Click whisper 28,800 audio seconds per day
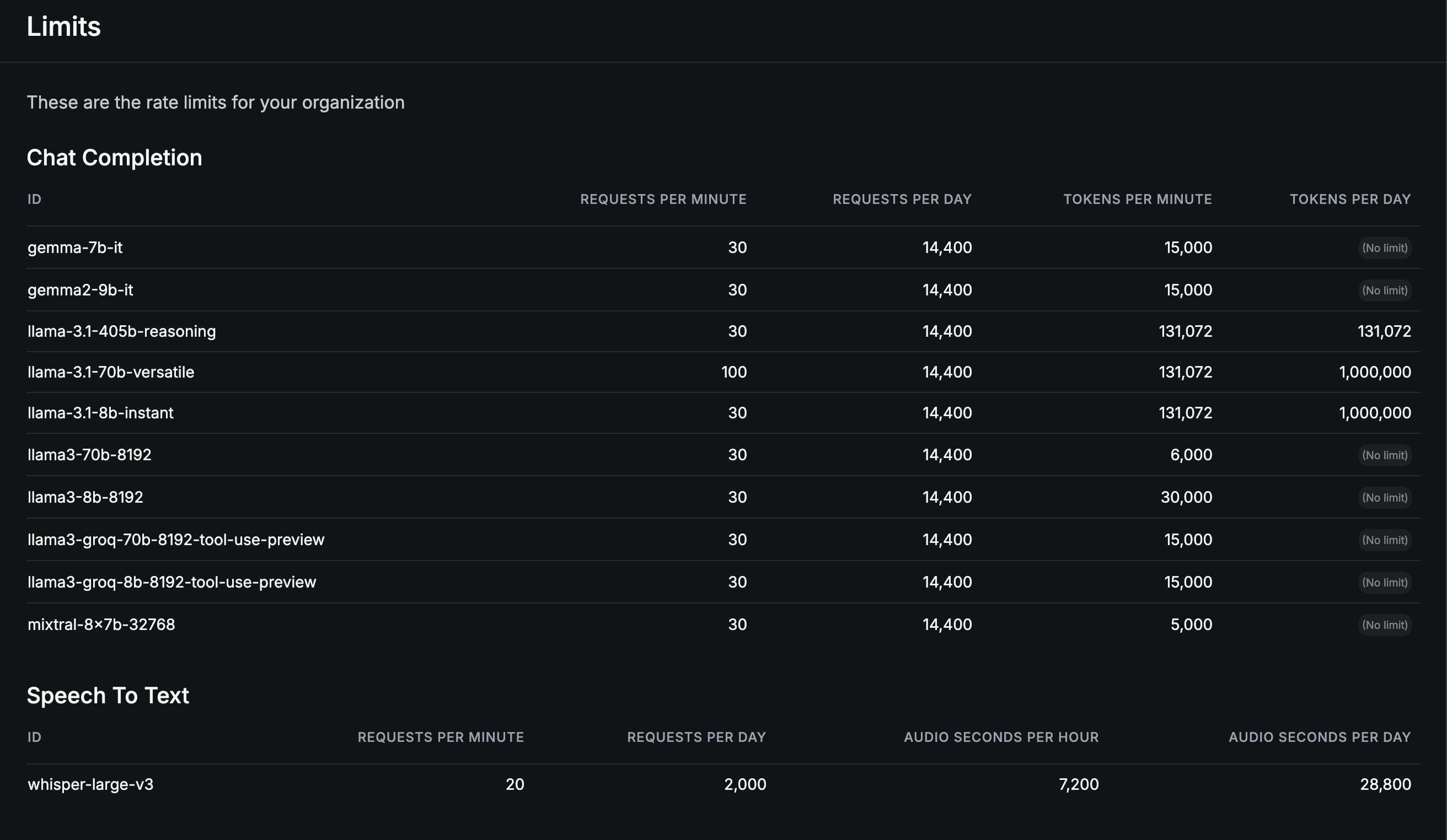Screen dimensions: 1447x840 (x=1385, y=784)
